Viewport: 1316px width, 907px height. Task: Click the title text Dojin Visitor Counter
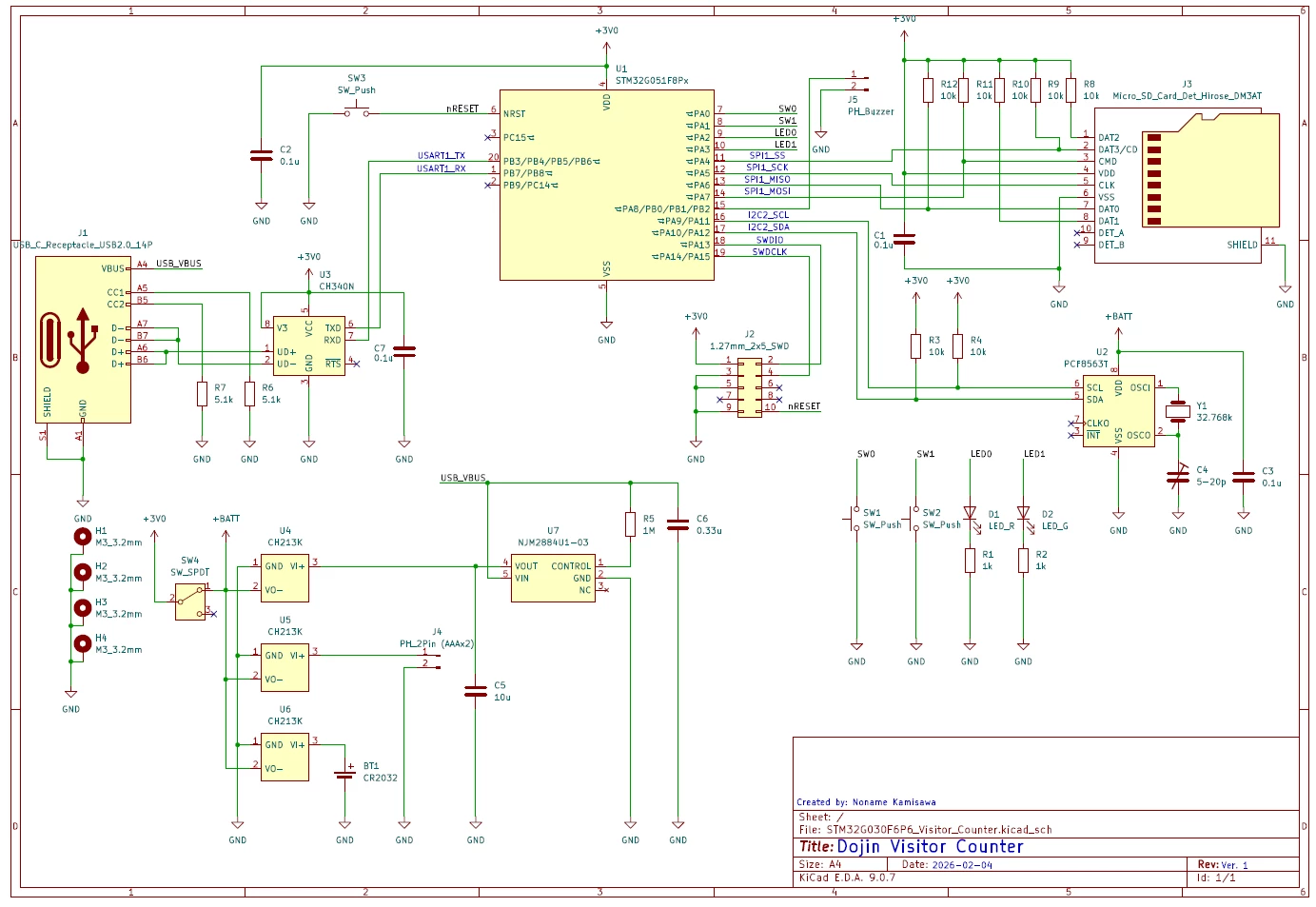(930, 846)
